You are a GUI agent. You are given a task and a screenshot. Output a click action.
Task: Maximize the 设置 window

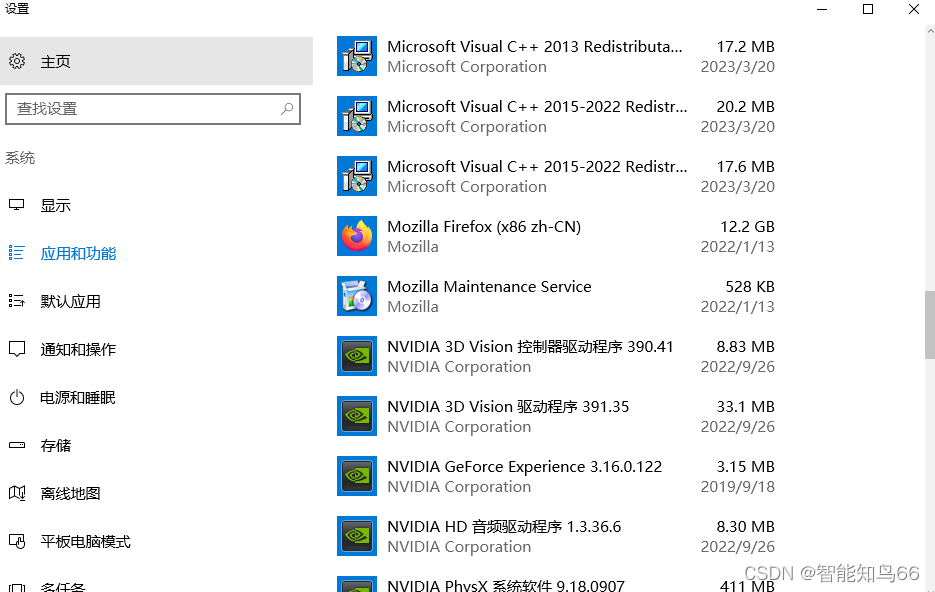[x=868, y=9]
